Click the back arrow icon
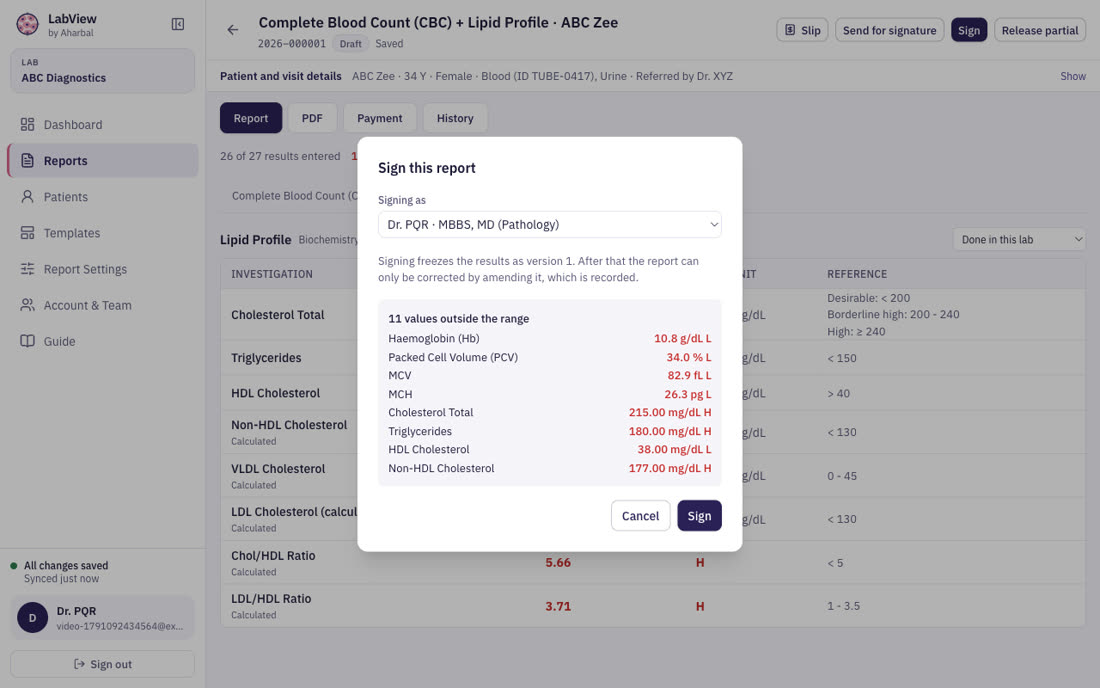 (233, 30)
